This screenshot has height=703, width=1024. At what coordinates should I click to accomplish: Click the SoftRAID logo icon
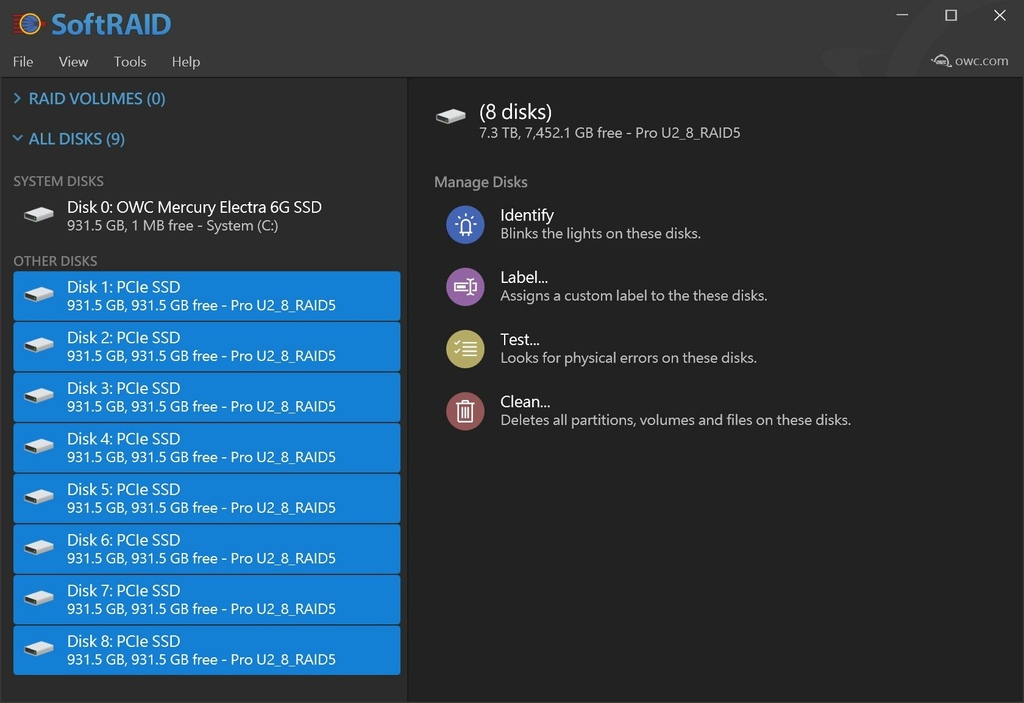pos(28,24)
